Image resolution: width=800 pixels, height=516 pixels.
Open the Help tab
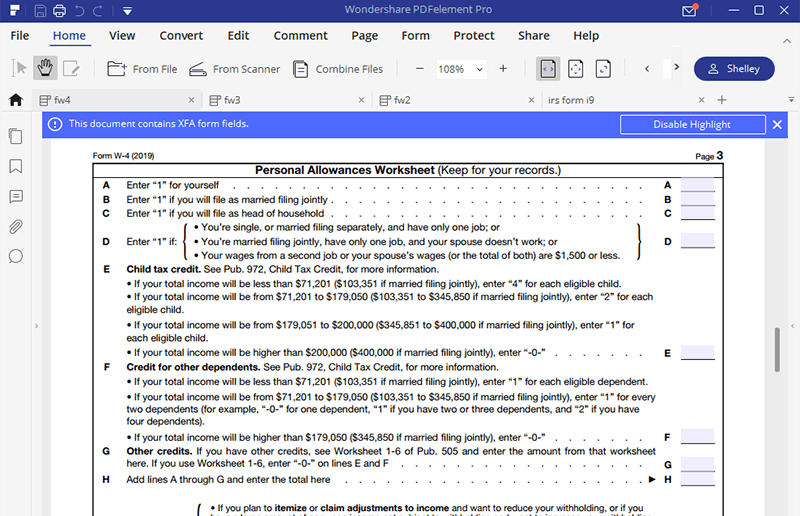(x=586, y=36)
